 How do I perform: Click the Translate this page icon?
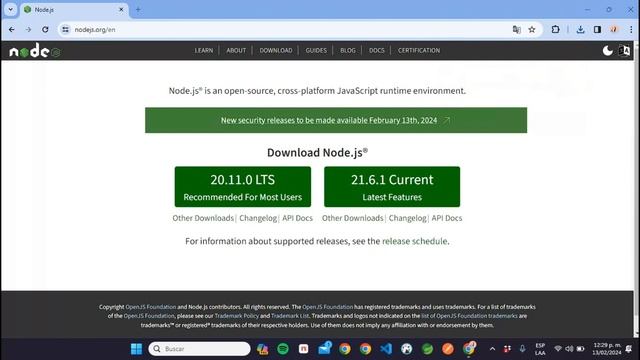516,29
